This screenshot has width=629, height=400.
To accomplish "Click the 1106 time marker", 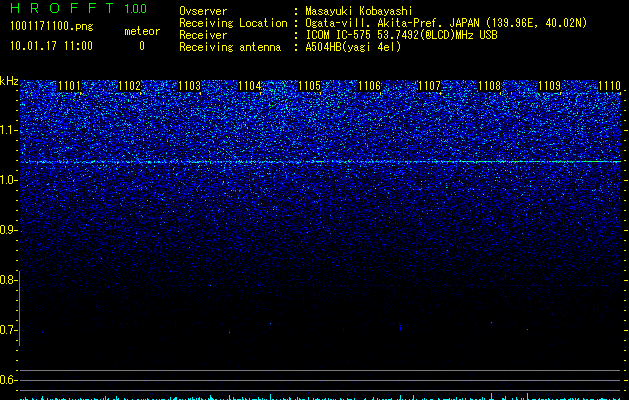I will coord(369,86).
